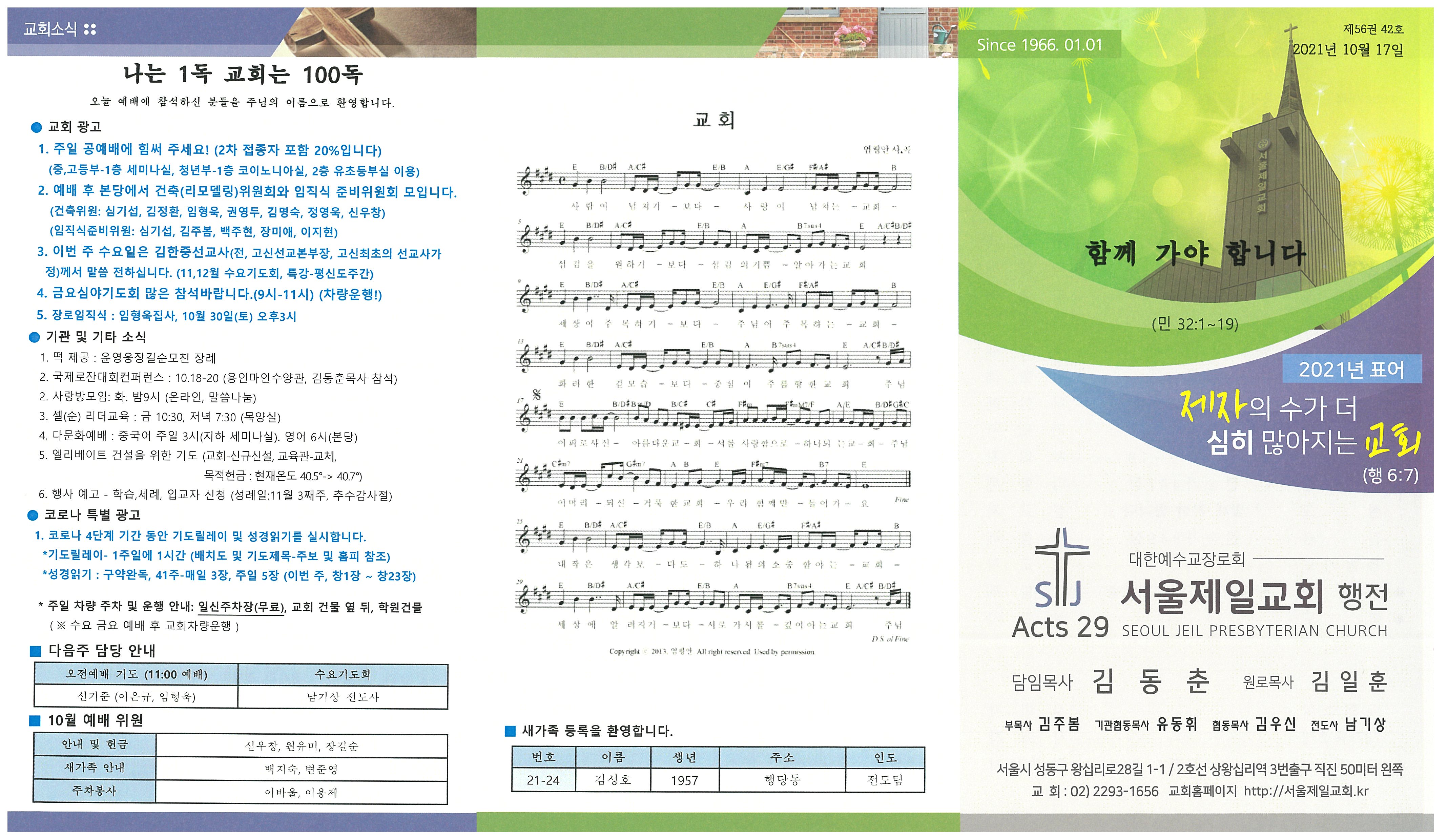Click the '교회 광고' section heading
The image size is (1448, 840).
click(75, 127)
